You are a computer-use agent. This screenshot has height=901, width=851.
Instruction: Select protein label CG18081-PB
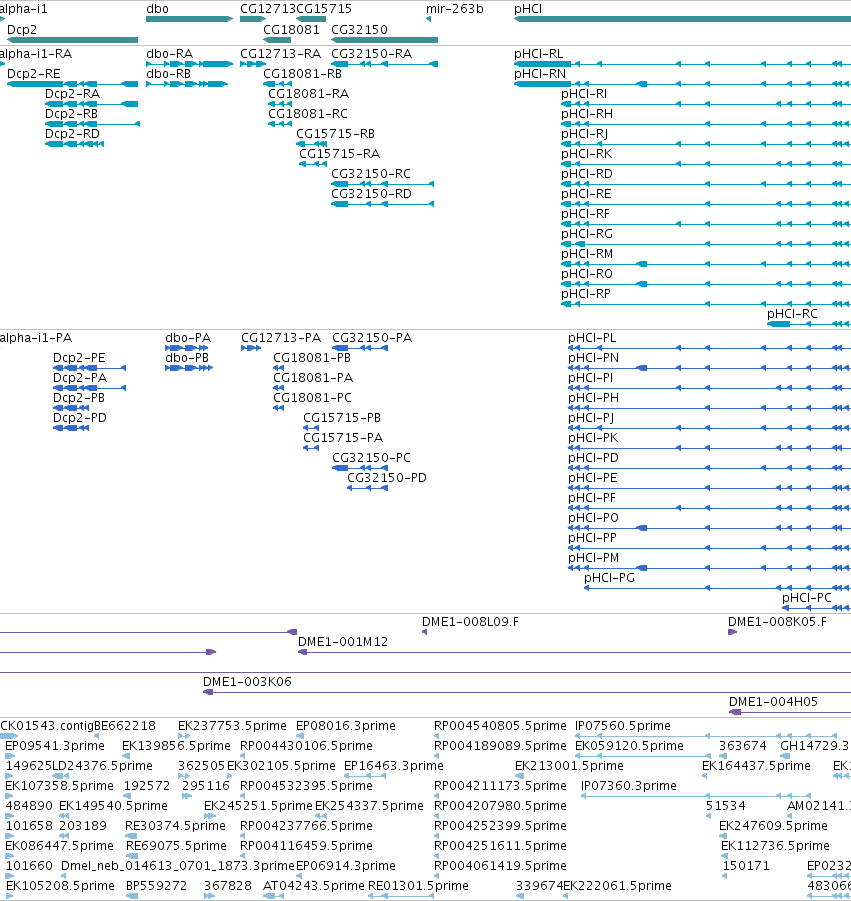coord(312,357)
